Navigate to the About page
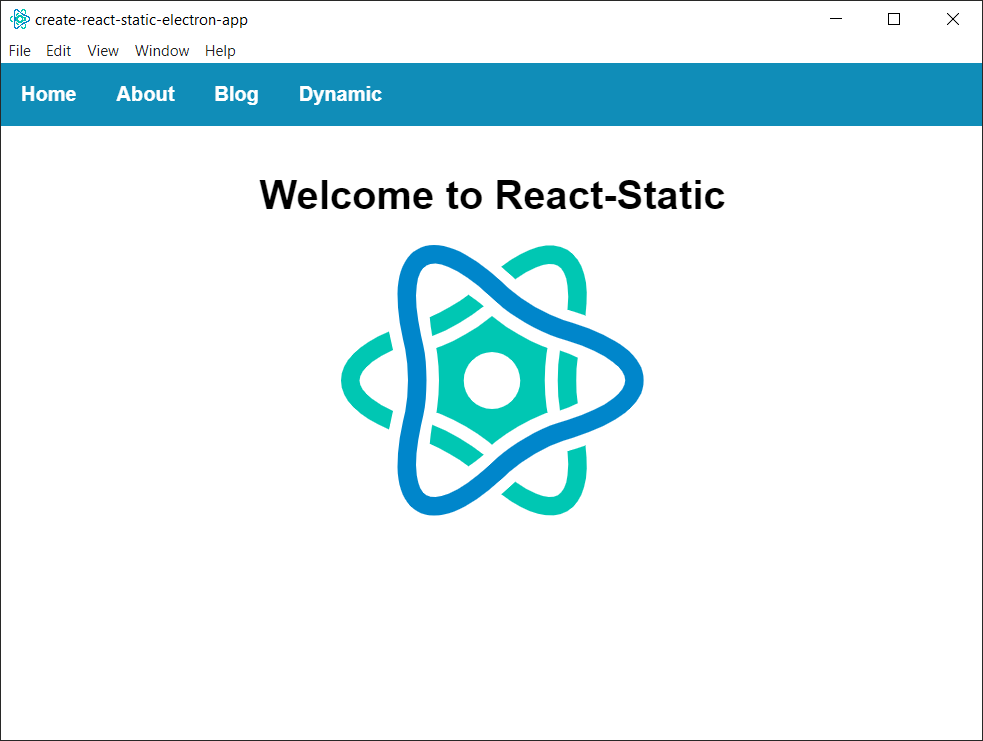The width and height of the screenshot is (983, 741). [x=145, y=94]
